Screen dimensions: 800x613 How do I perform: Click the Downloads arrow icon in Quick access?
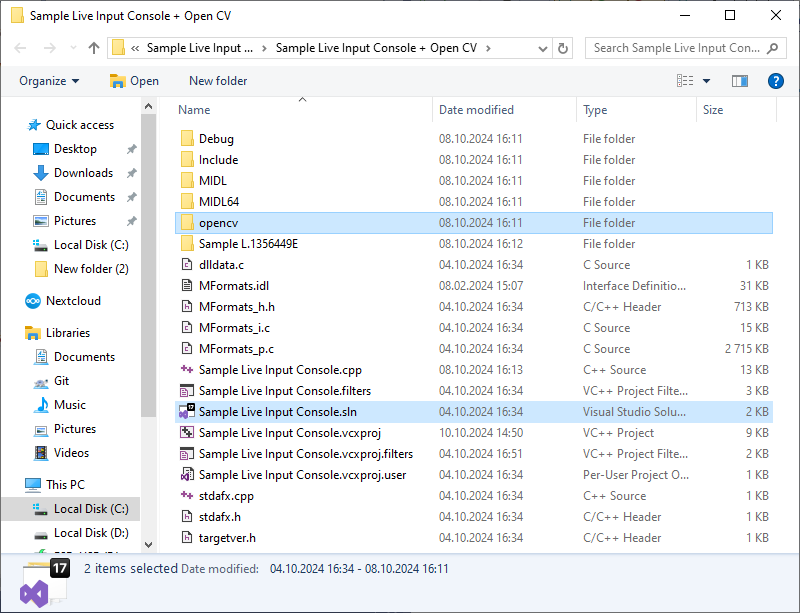click(x=40, y=173)
